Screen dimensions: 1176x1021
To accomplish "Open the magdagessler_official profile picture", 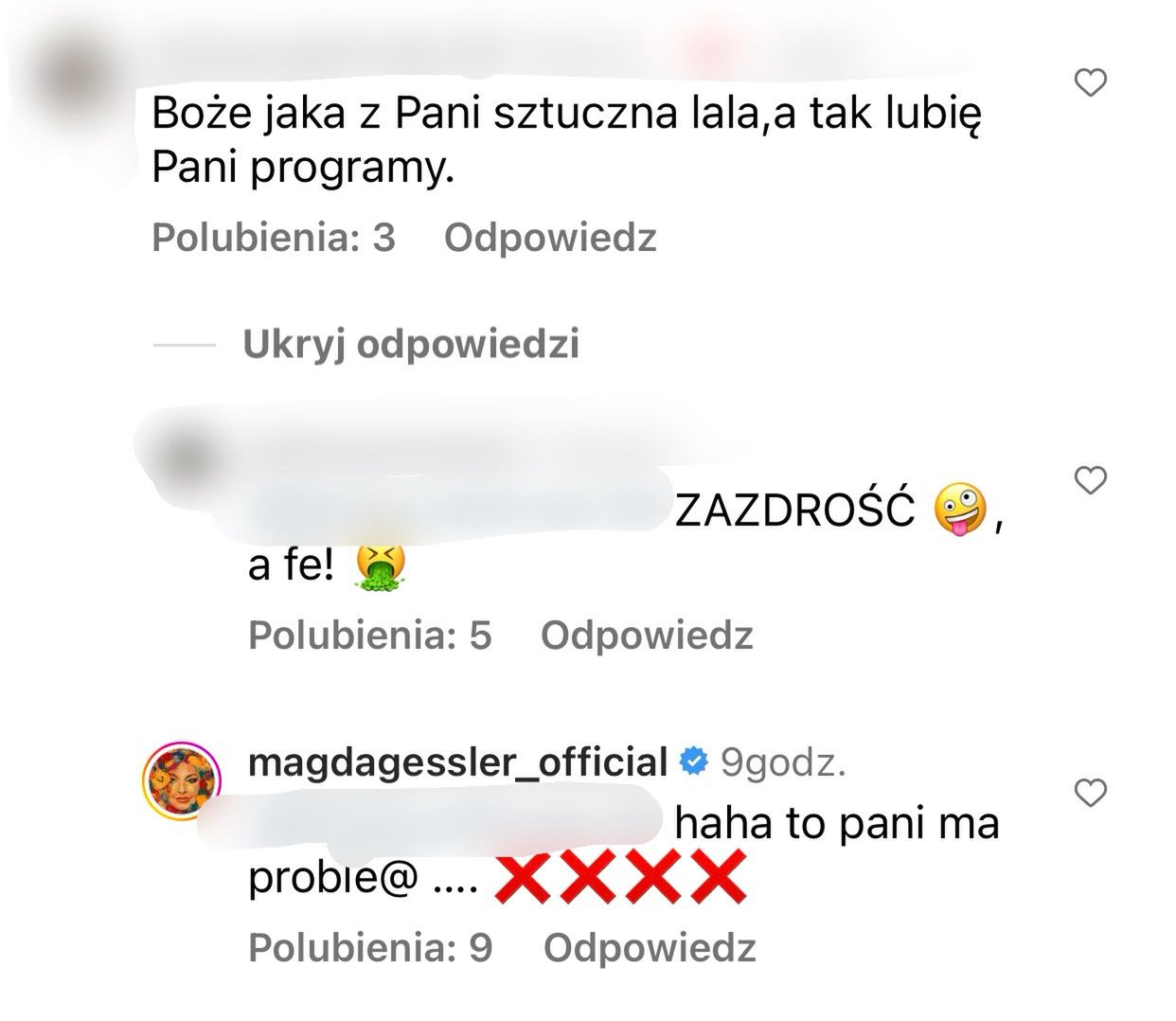I will tap(182, 781).
